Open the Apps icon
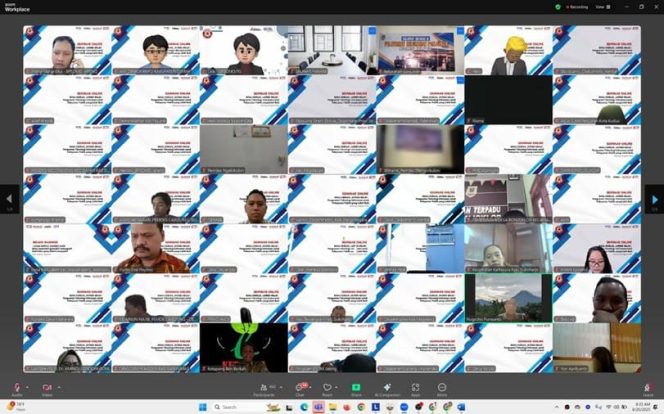Viewport: 664px width, 414px height. (415, 388)
